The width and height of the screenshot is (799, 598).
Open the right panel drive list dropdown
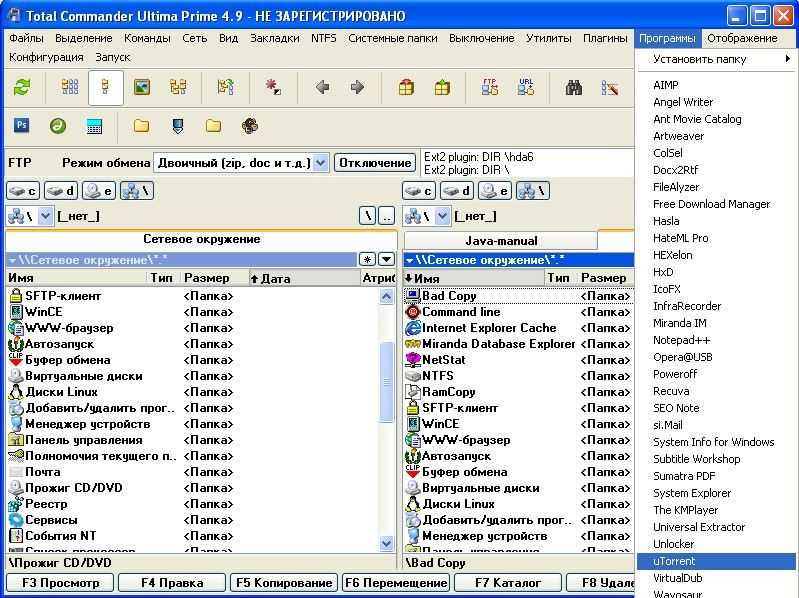[x=442, y=216]
